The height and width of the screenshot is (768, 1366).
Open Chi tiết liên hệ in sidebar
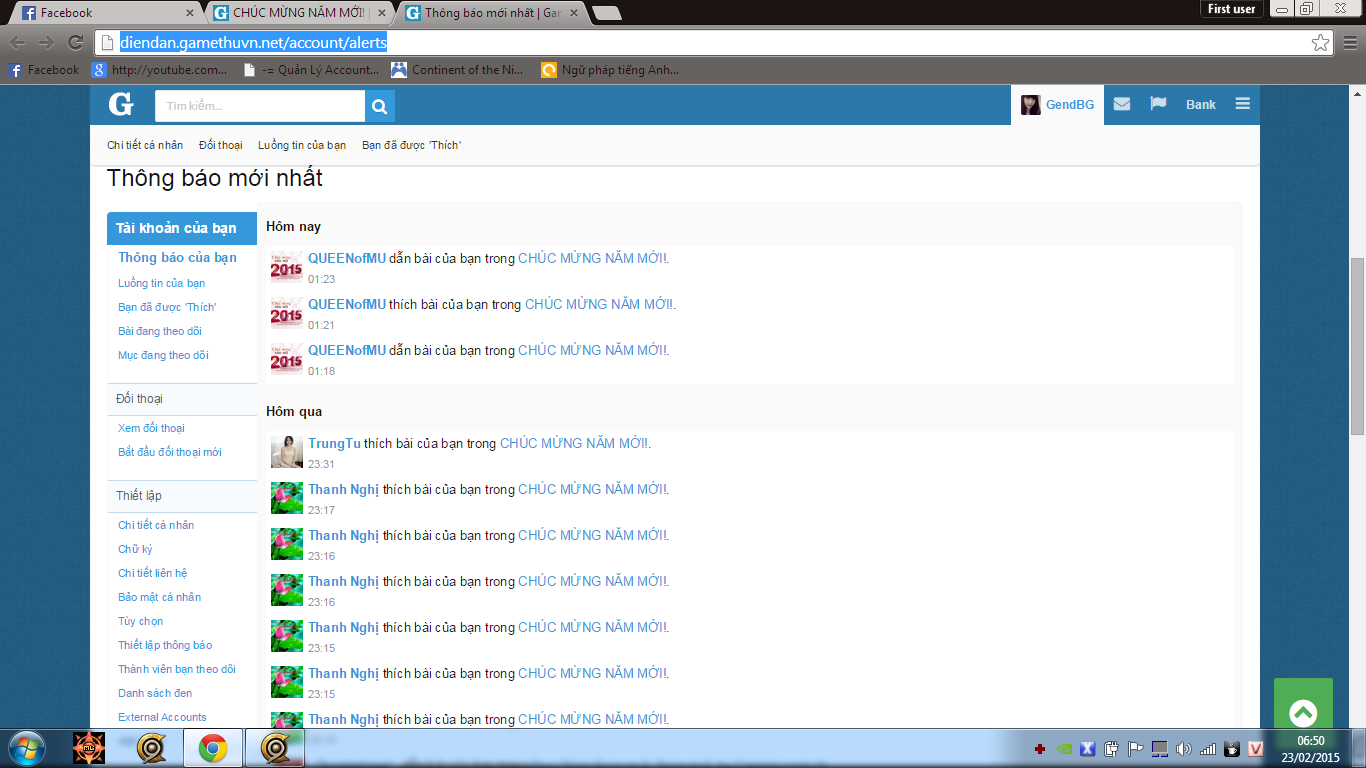tap(152, 573)
